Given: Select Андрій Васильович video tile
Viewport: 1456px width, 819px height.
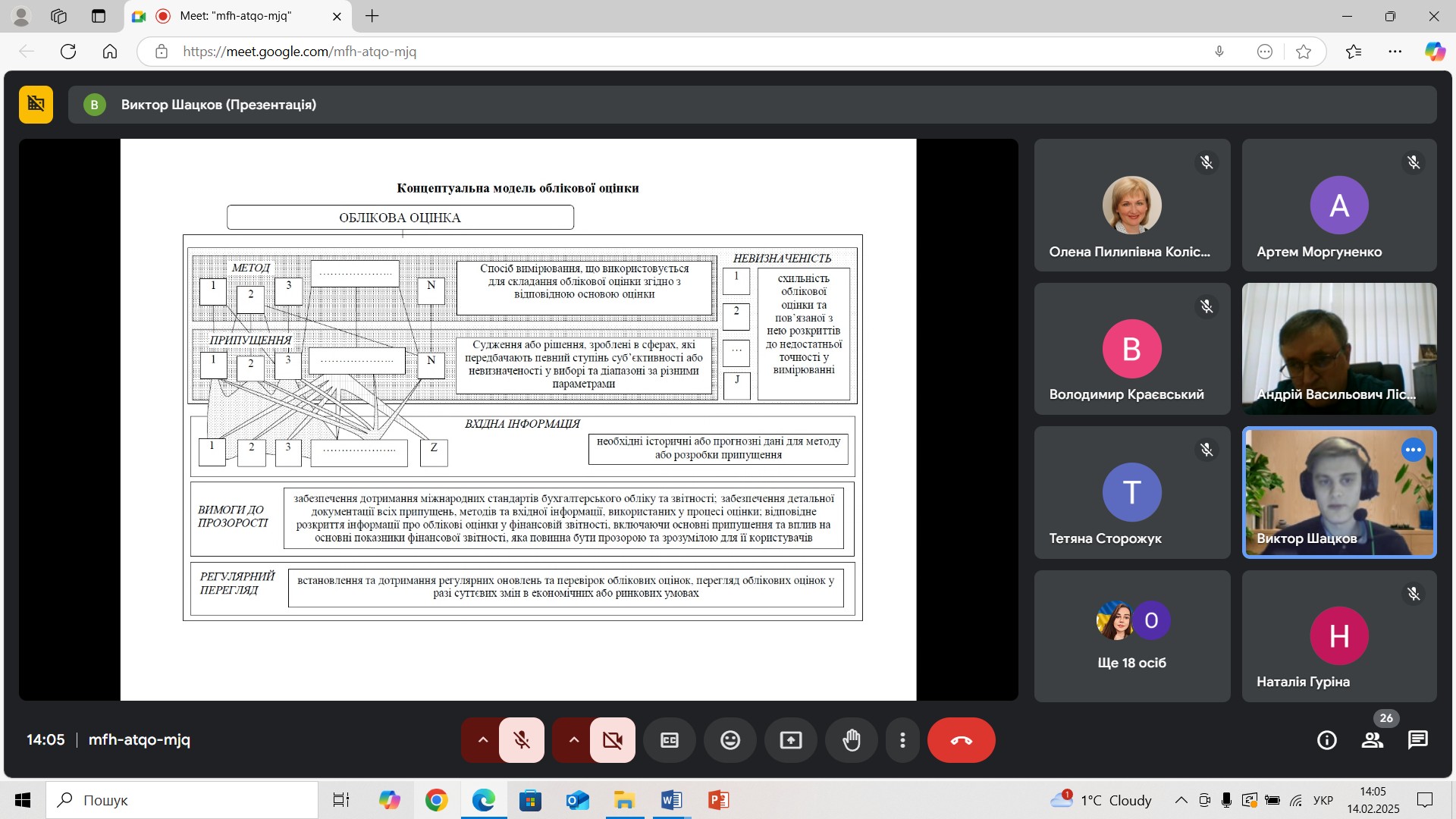Looking at the screenshot, I should (1339, 349).
